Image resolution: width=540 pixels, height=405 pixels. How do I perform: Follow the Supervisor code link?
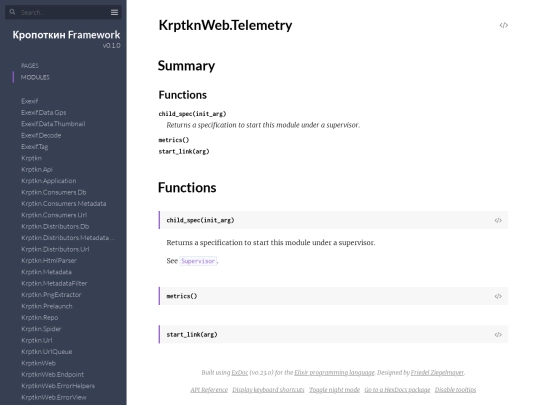[x=198, y=261]
